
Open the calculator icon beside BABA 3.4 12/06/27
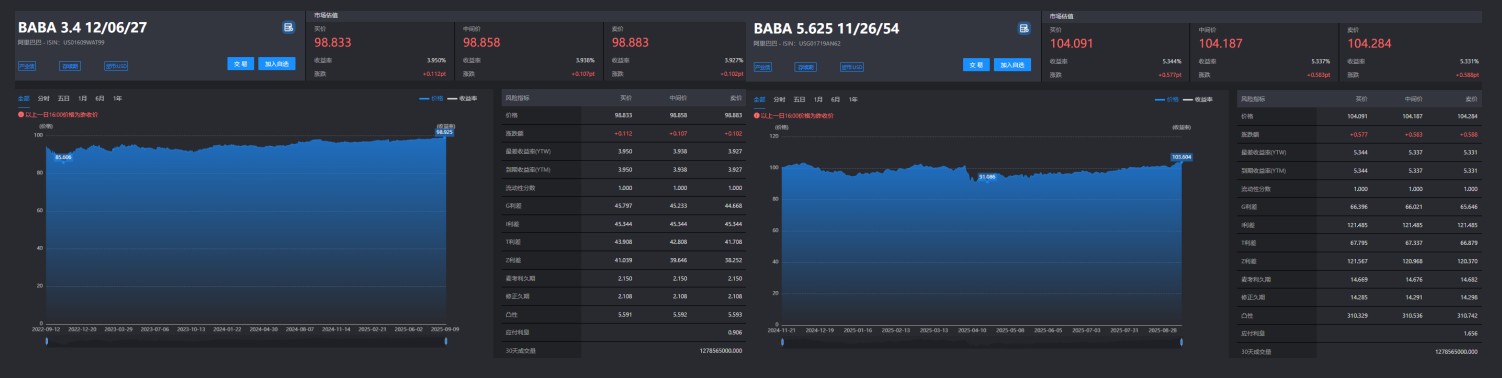[x=288, y=28]
